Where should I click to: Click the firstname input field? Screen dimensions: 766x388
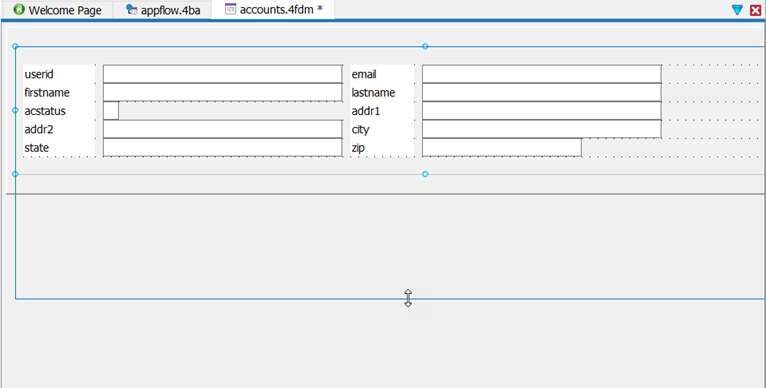coord(223,92)
